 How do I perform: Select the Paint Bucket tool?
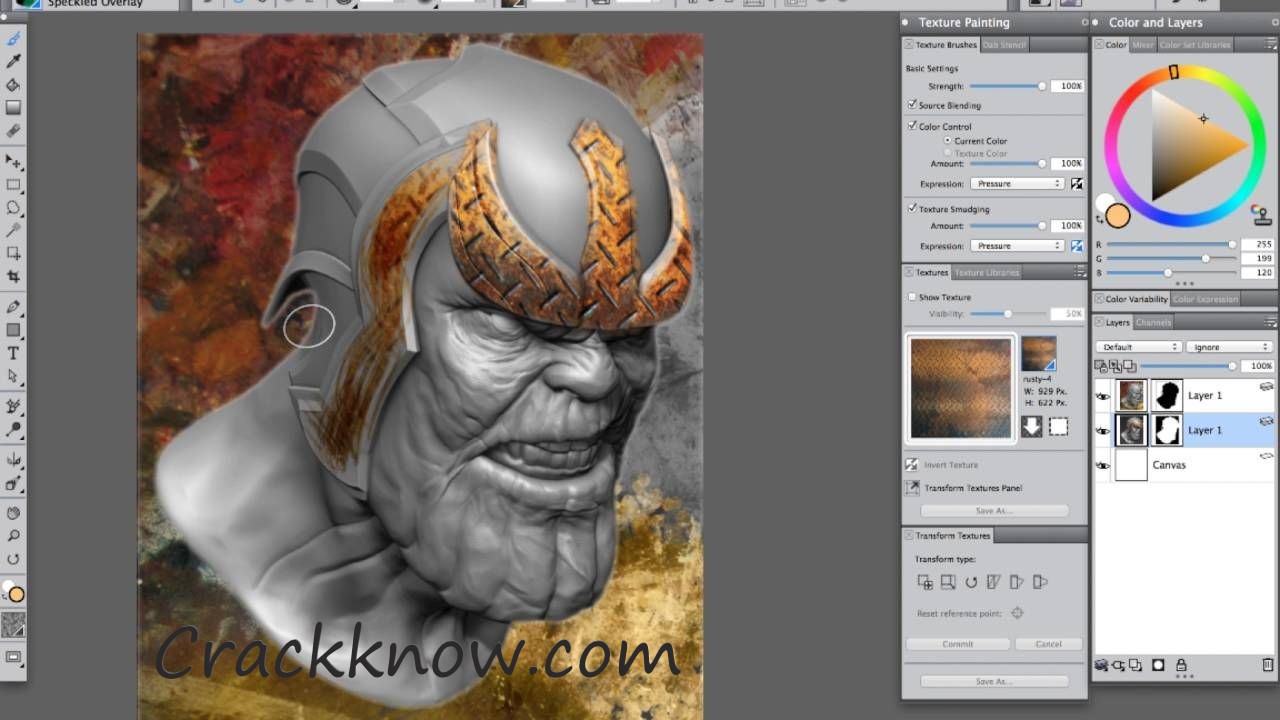(x=14, y=86)
